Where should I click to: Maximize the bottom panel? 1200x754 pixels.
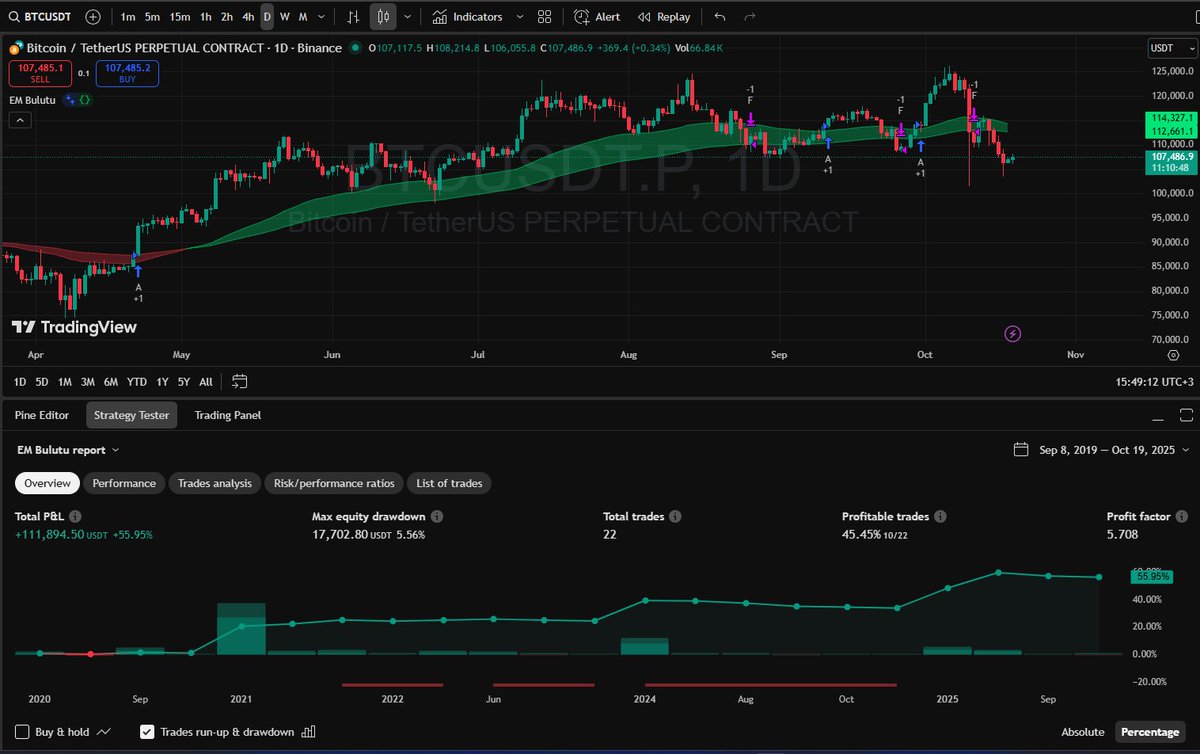pos(1186,415)
